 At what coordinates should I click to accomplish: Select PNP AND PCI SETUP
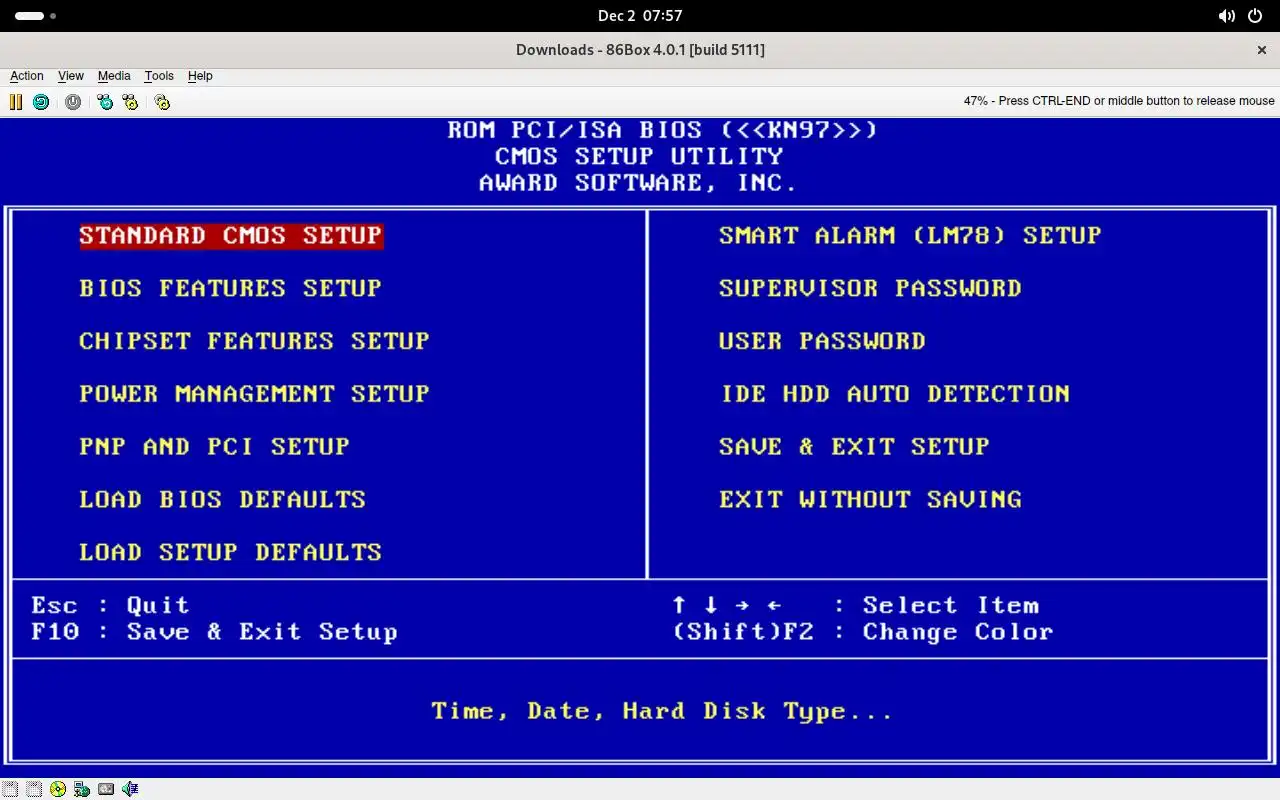(215, 447)
